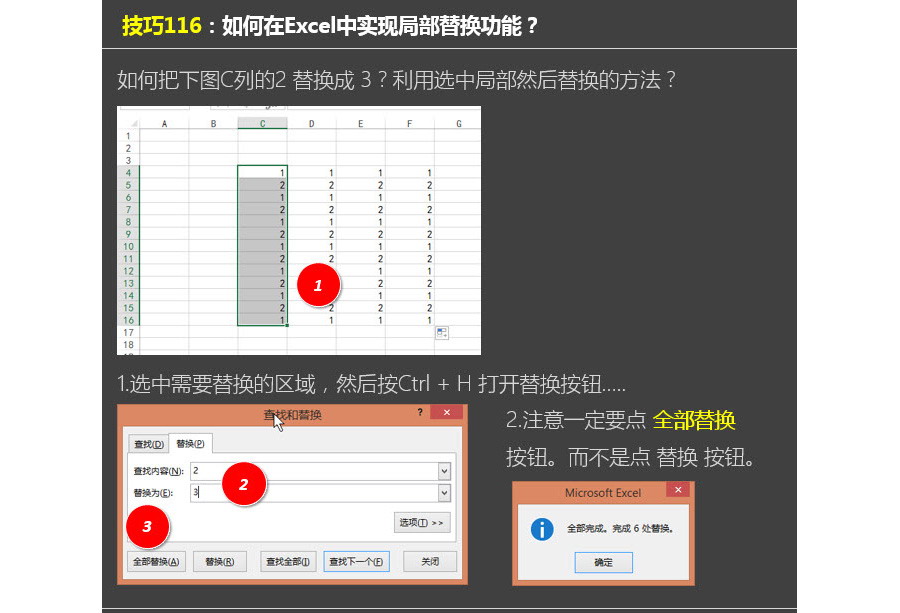Click cell C4 containing 1

[x=262, y=173]
